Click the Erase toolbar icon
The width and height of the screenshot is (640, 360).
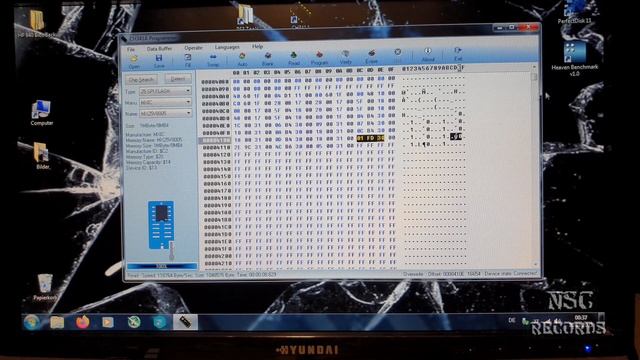pyautogui.click(x=371, y=57)
